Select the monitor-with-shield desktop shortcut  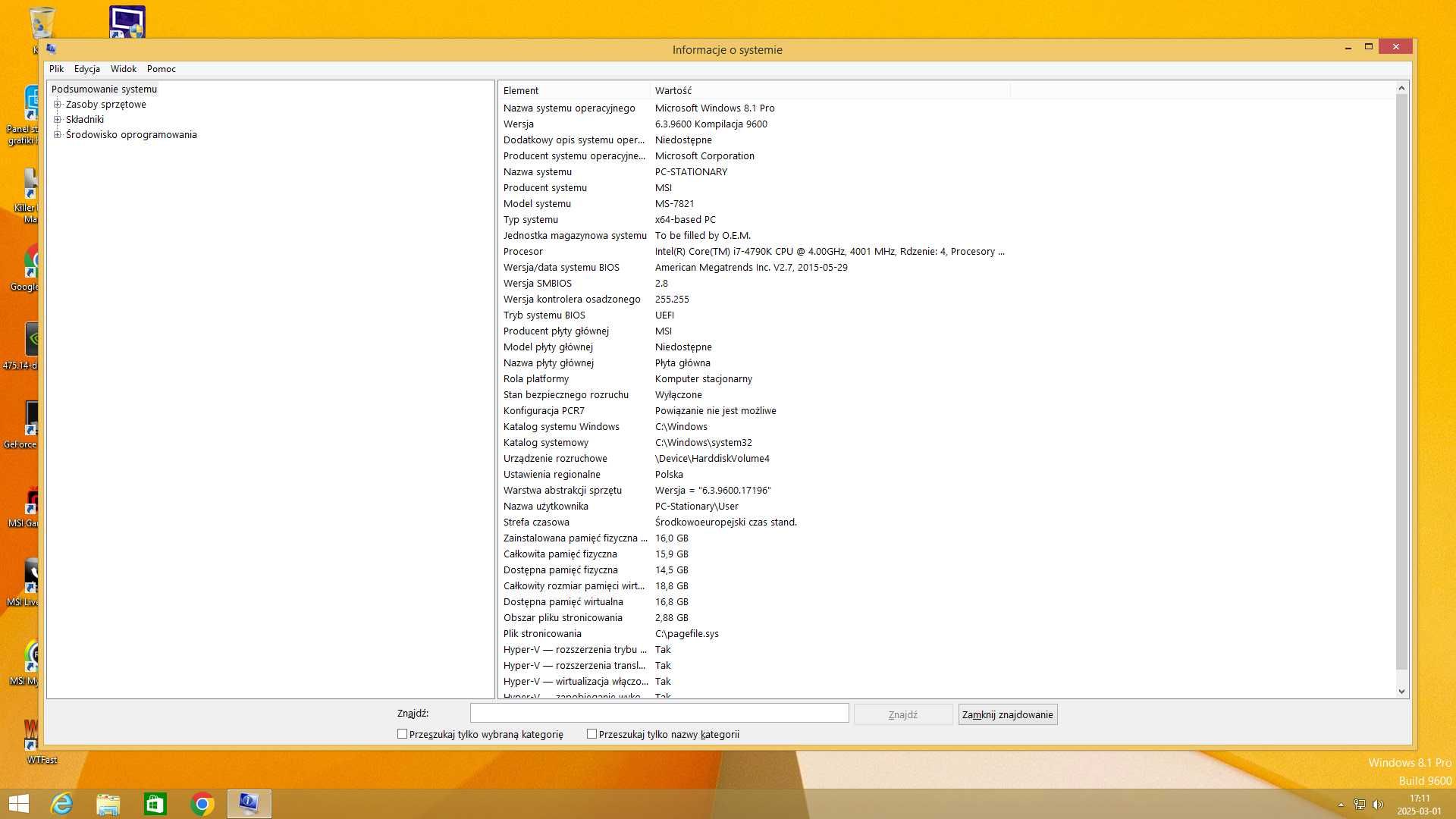click(127, 21)
